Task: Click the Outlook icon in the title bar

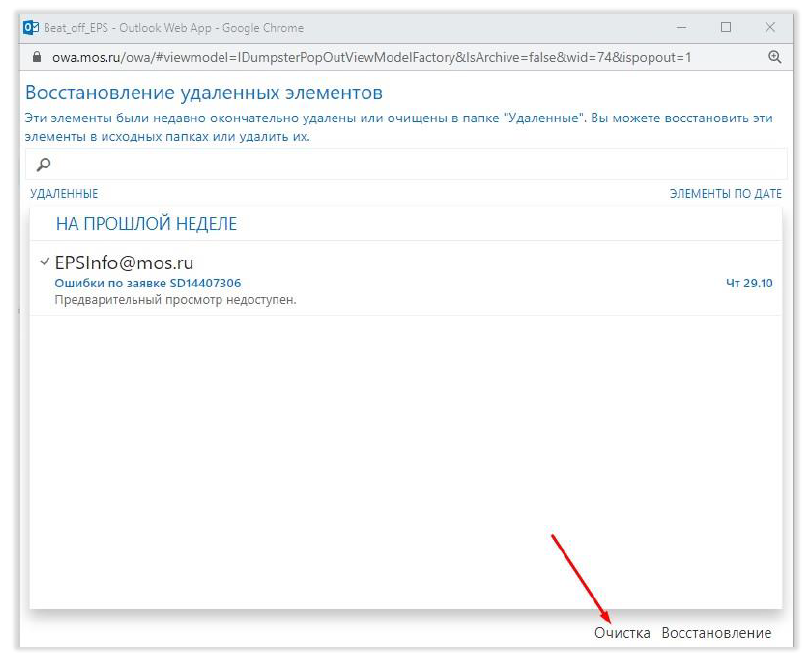Action: tap(31, 27)
